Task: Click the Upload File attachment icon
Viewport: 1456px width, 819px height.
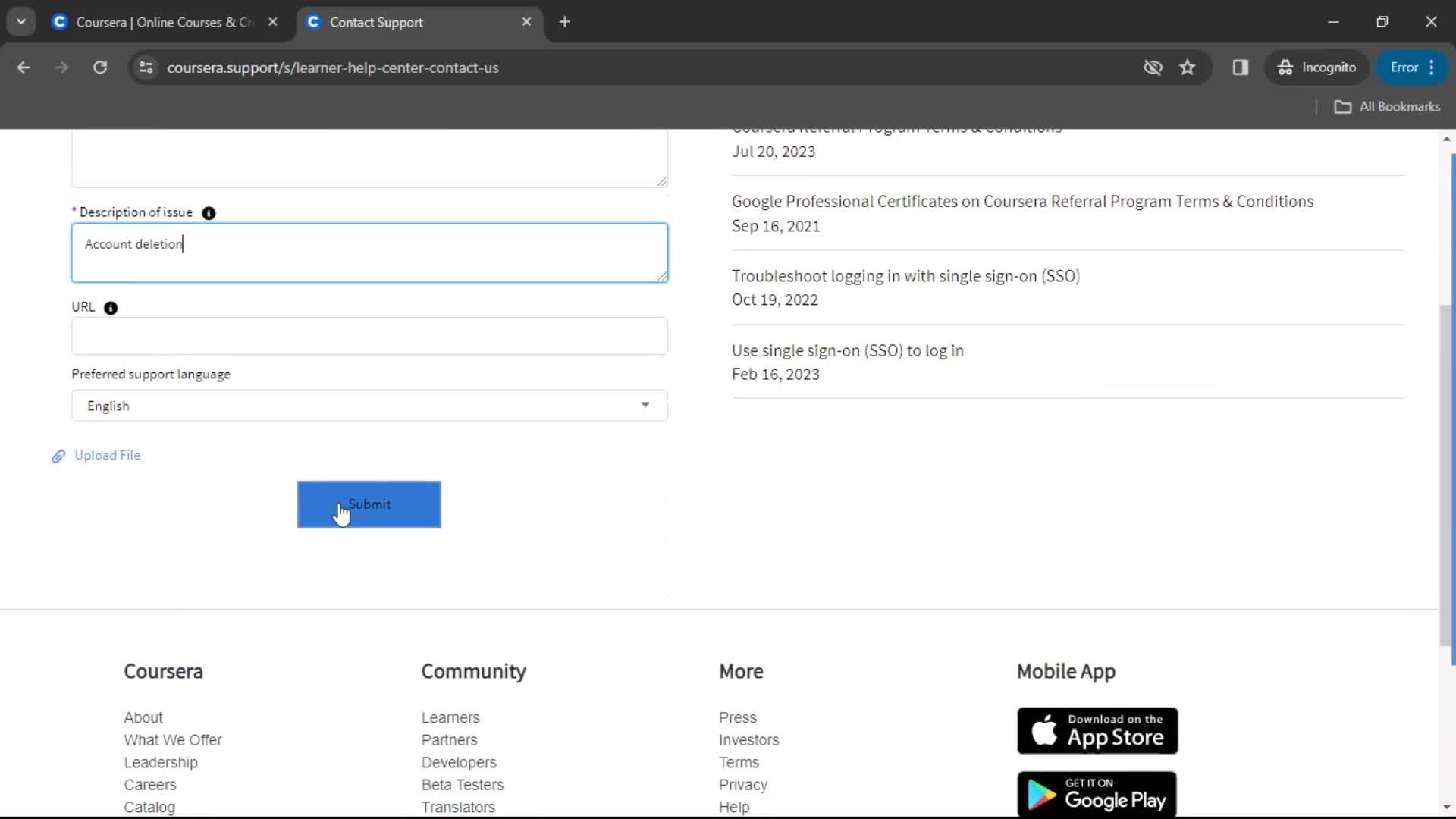Action: [x=58, y=456]
